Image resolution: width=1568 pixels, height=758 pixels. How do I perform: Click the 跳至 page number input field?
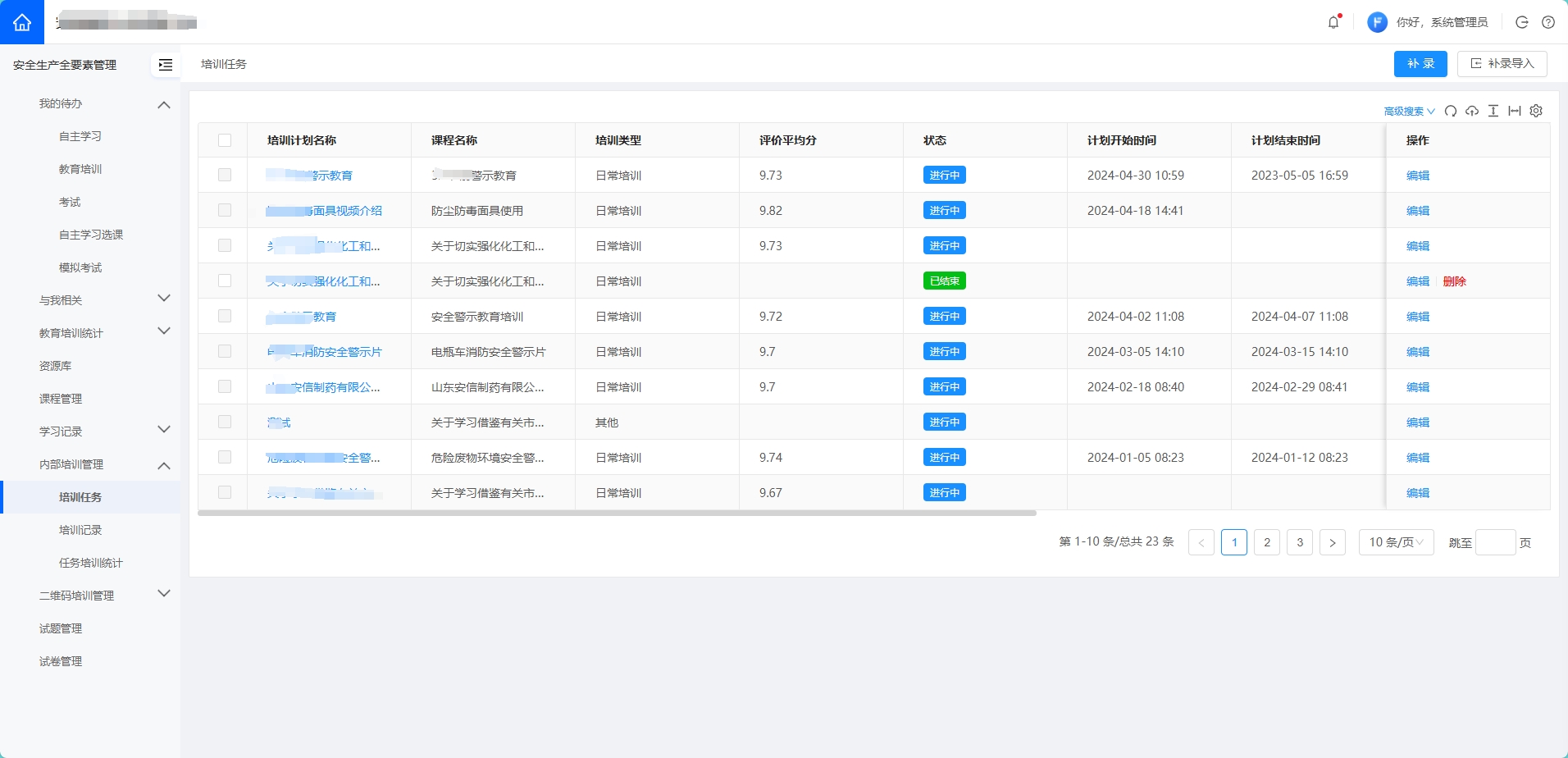(x=1496, y=542)
